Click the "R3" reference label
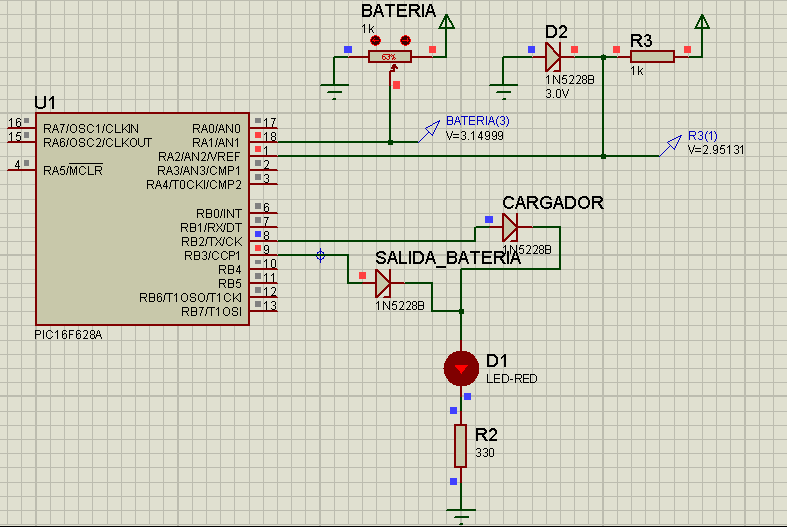 (x=641, y=41)
